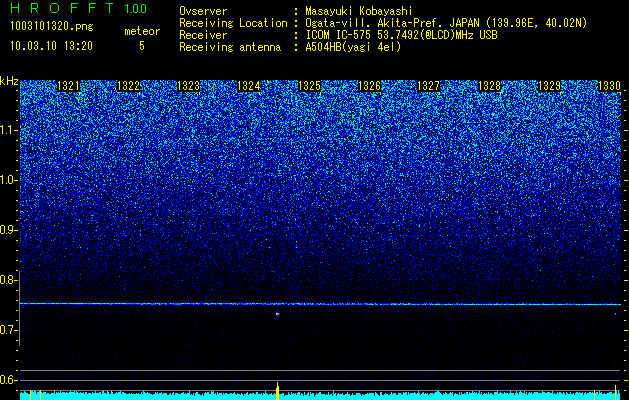This screenshot has width=629, height=400.
Task: Click the 1326 time marker
Action: tap(369, 86)
